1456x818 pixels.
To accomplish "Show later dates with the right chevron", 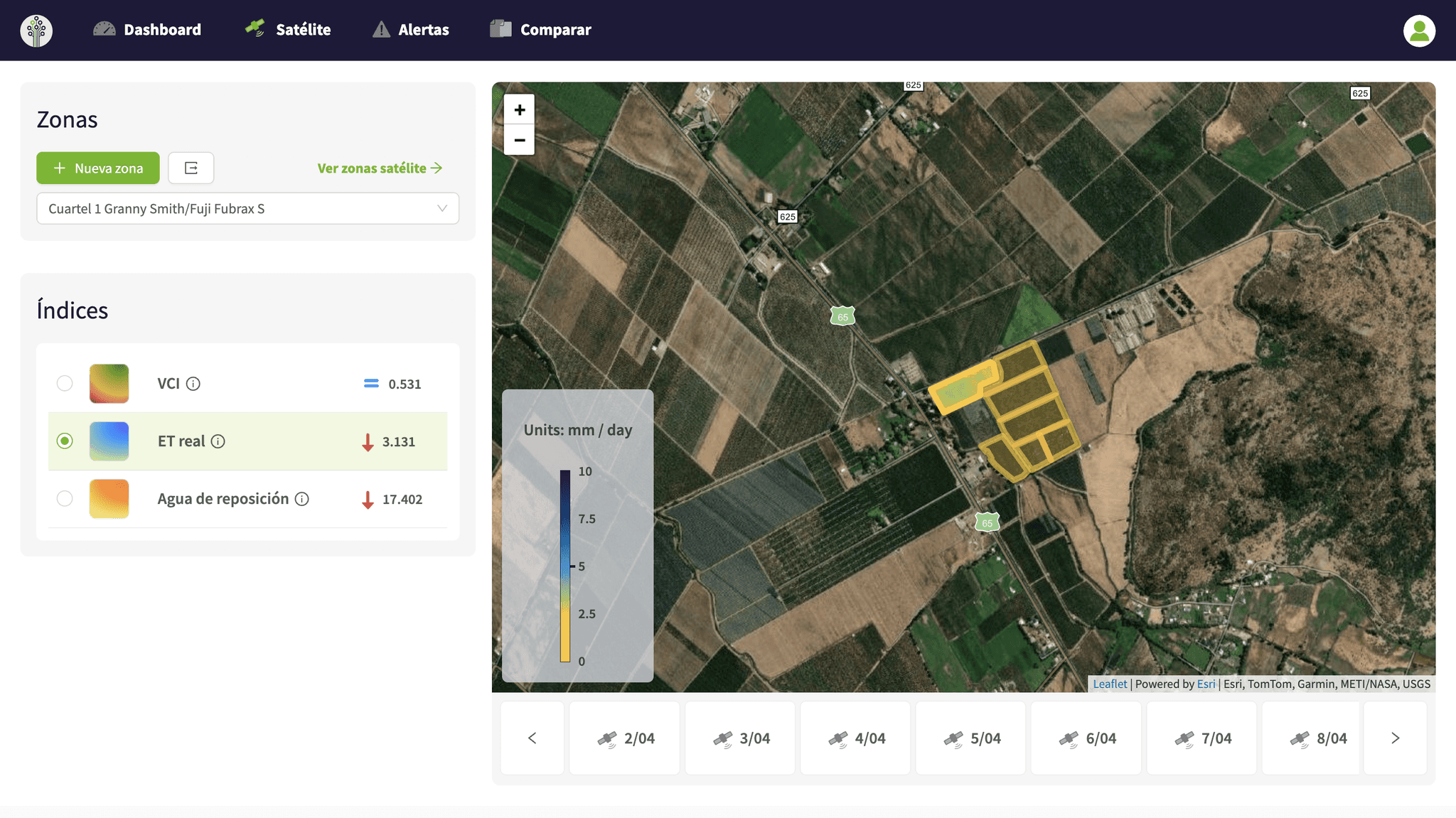I will pos(1395,738).
